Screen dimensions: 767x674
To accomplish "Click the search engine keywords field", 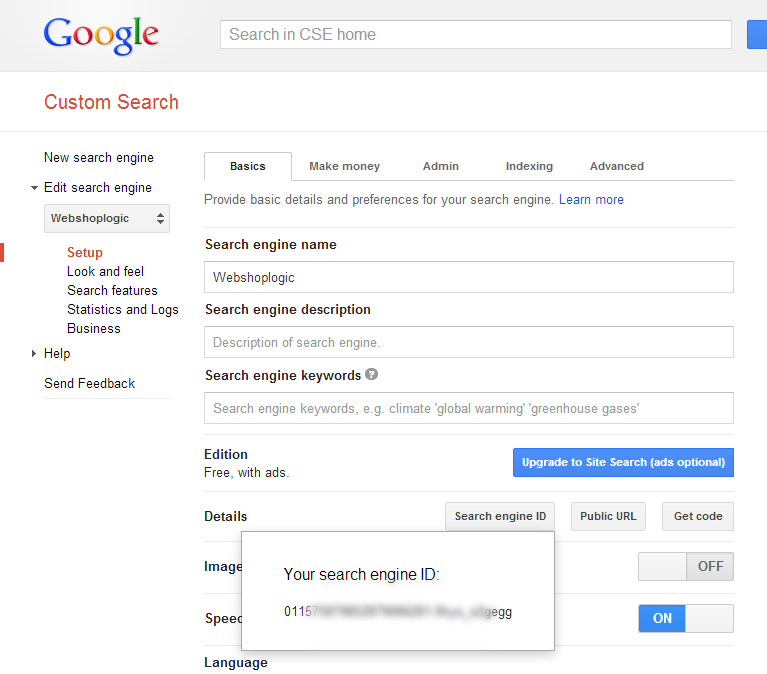I will point(469,408).
